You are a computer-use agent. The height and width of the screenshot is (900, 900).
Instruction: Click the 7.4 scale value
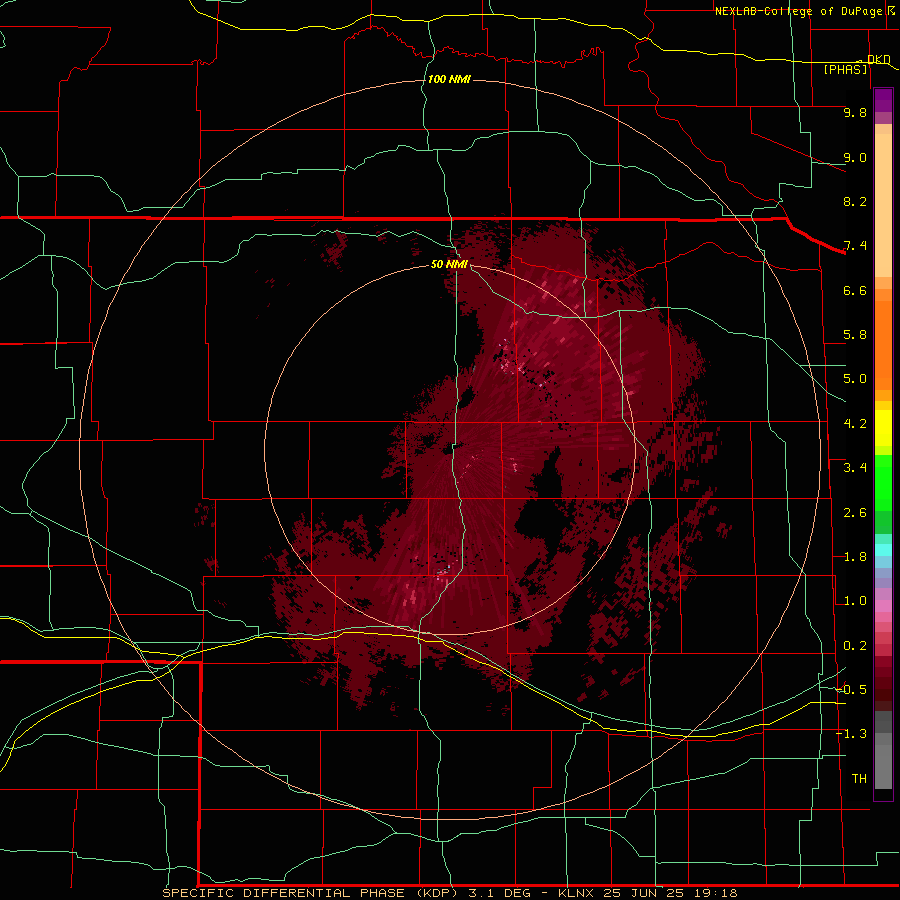click(x=855, y=246)
